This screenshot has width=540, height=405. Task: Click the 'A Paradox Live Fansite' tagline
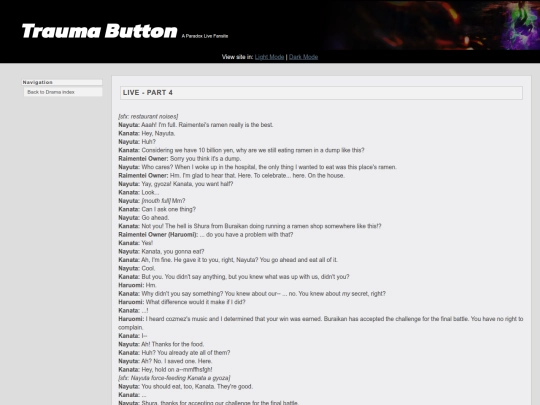coord(205,36)
